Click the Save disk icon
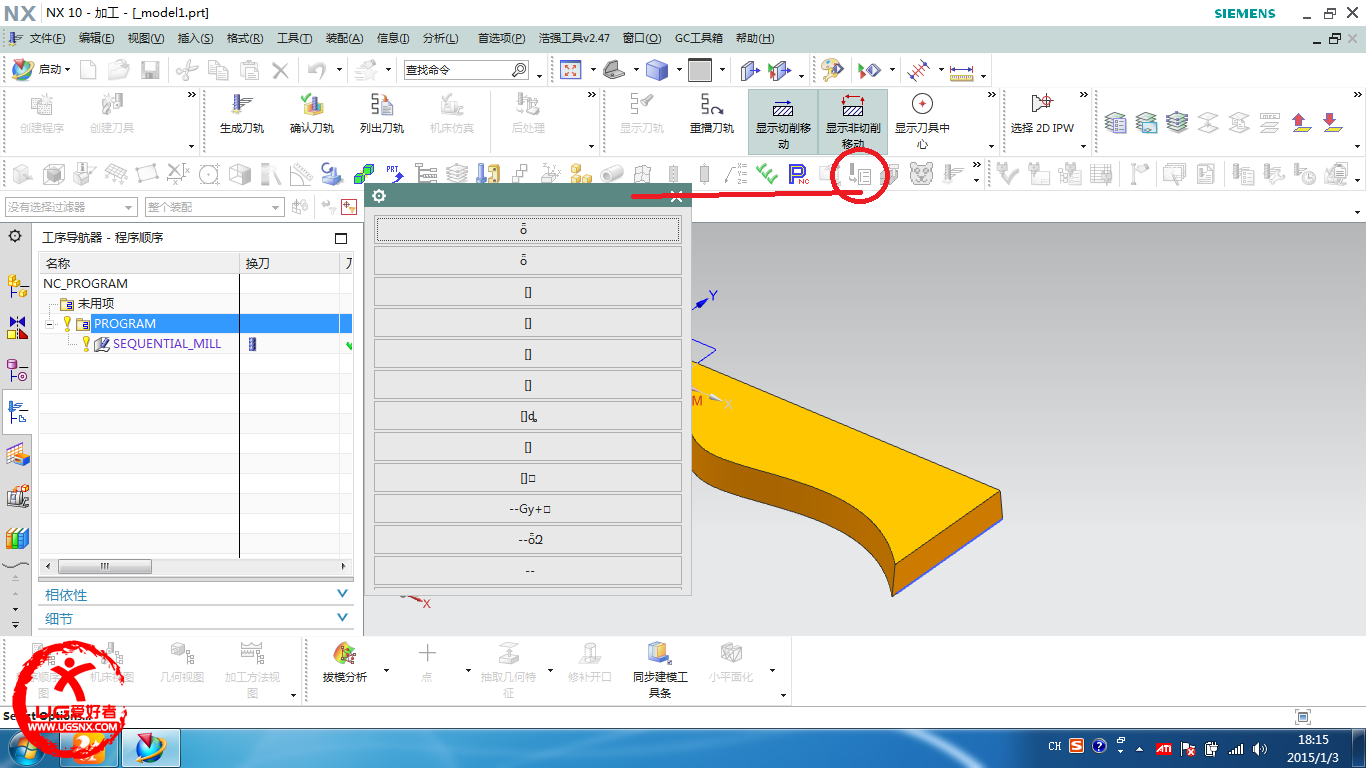This screenshot has width=1366, height=768. (150, 70)
